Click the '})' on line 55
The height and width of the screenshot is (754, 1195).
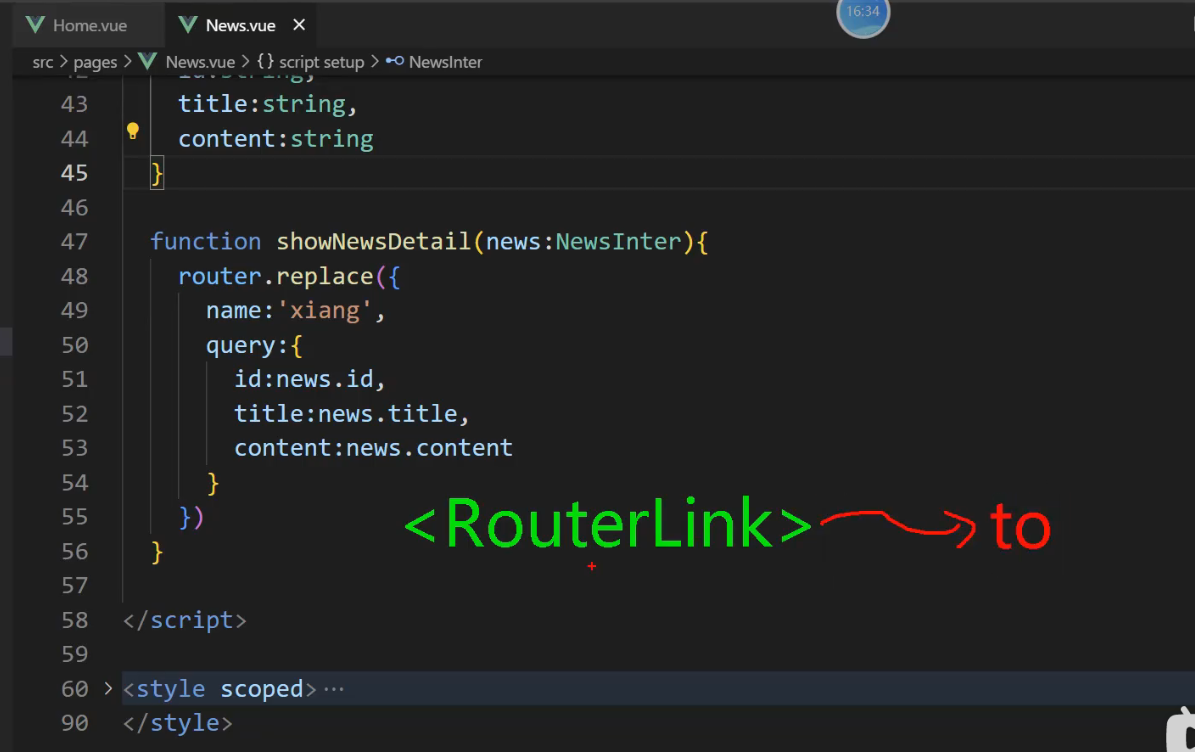(x=191, y=517)
